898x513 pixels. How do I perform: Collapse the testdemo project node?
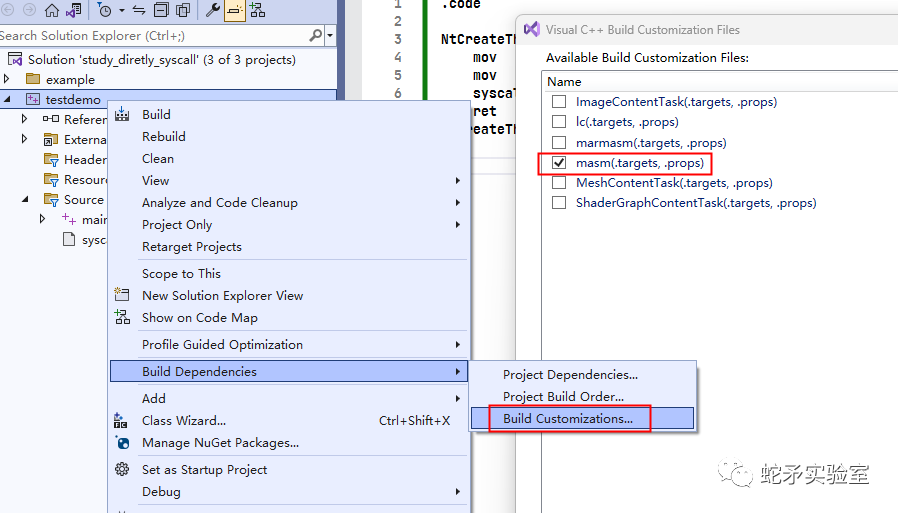(7, 99)
